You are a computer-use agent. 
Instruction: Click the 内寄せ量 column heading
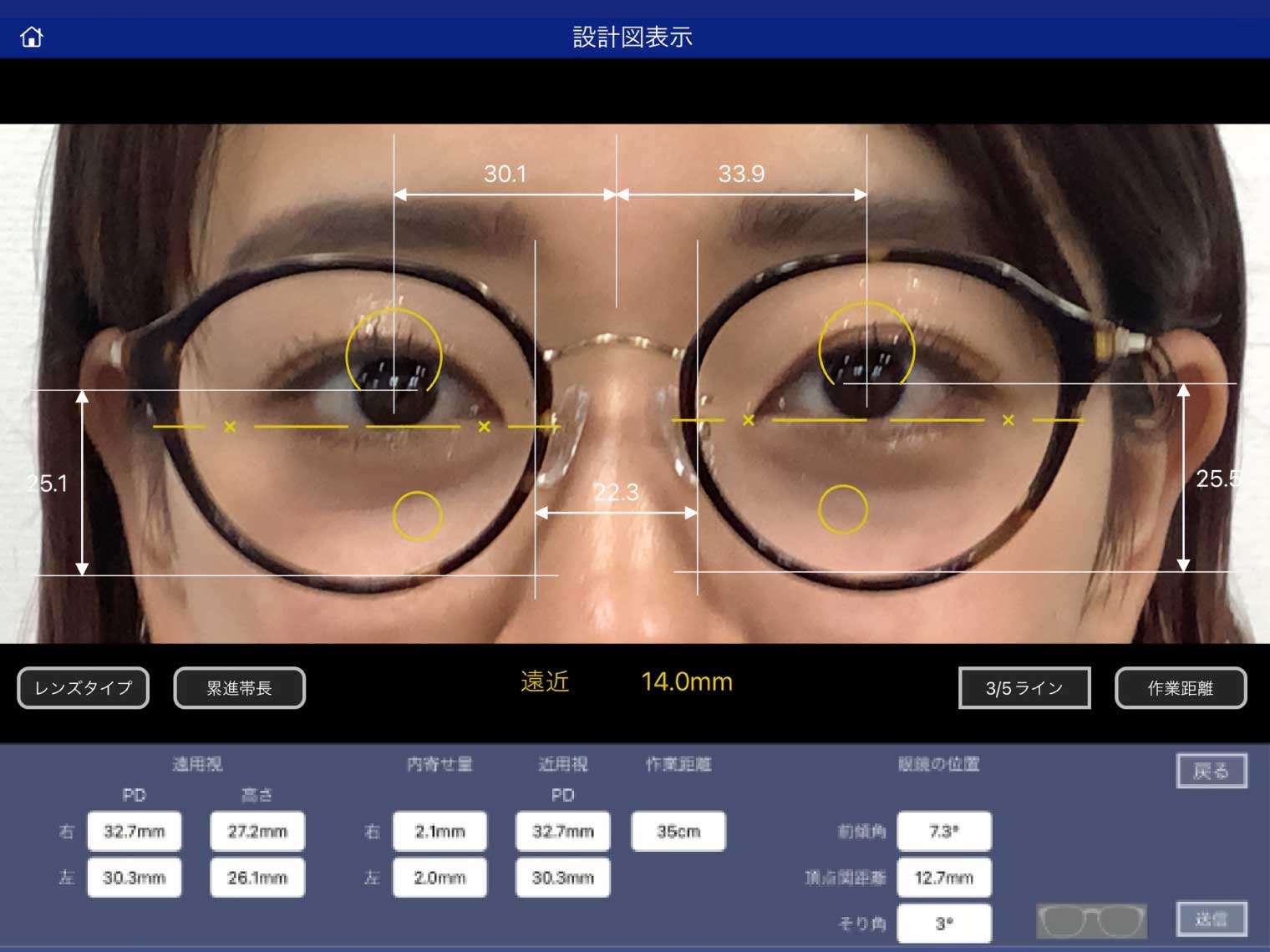pyautogui.click(x=439, y=764)
